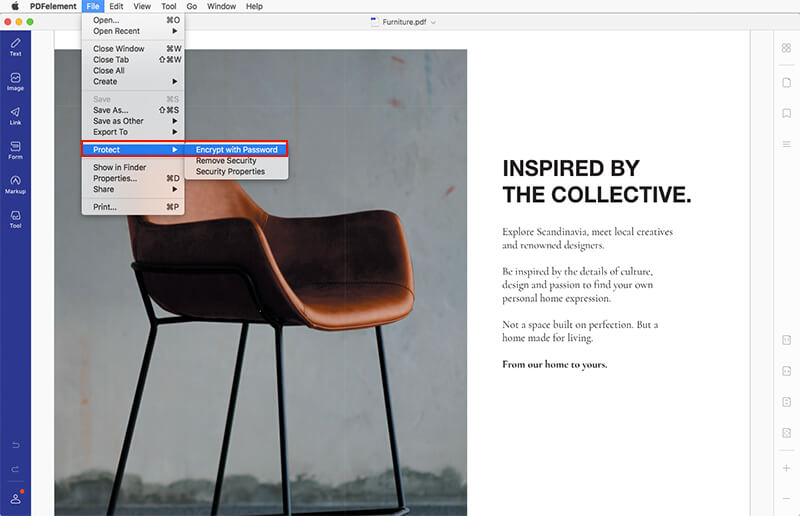Click the undo arrow icon
Screen dimensions: 800x516
(15, 444)
